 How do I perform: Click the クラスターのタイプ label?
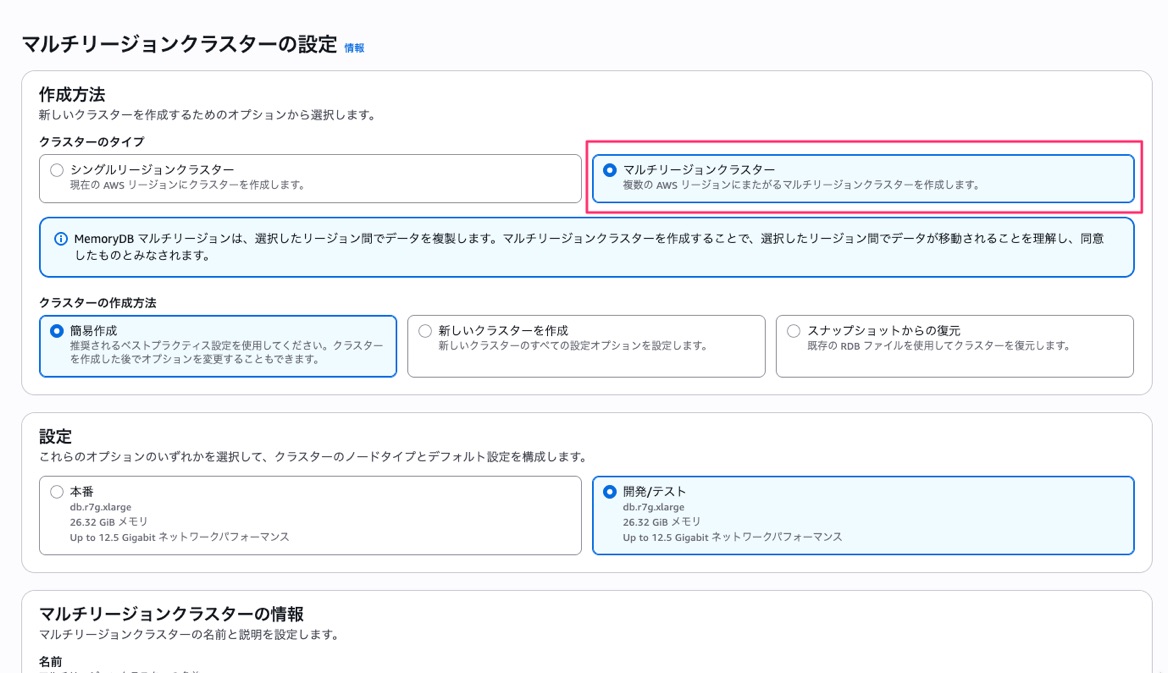[x=92, y=142]
